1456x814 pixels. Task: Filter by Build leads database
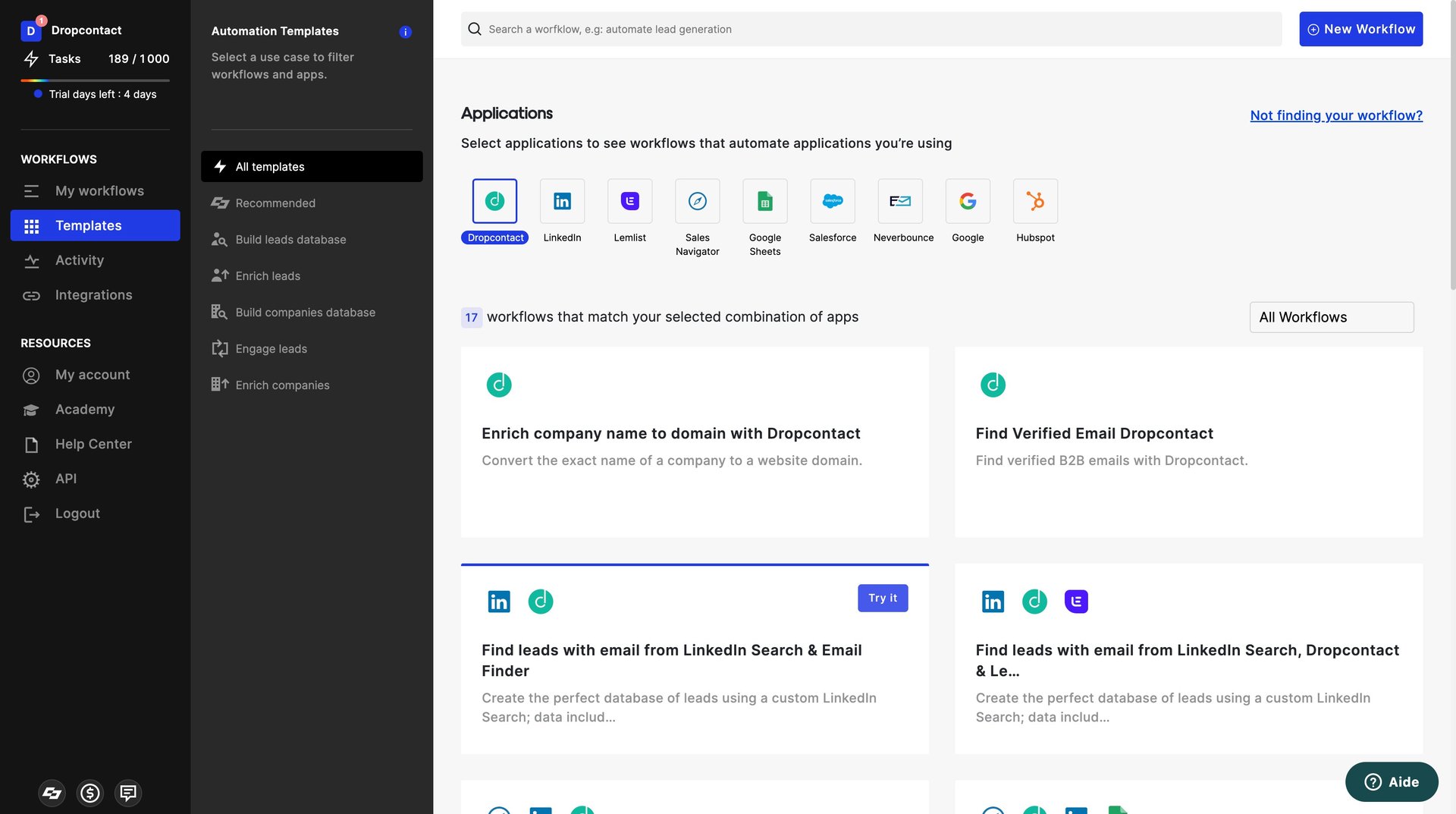pyautogui.click(x=312, y=239)
